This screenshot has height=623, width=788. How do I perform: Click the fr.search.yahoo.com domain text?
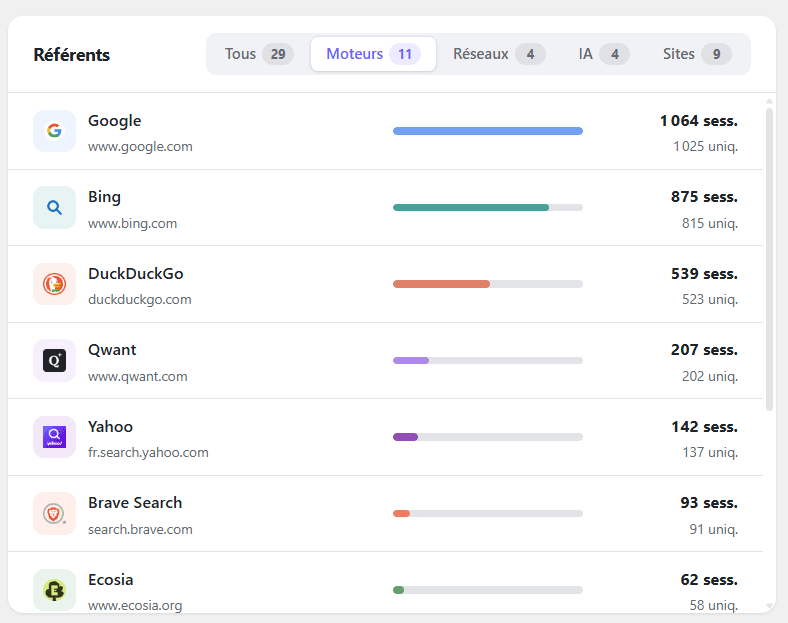tap(148, 453)
